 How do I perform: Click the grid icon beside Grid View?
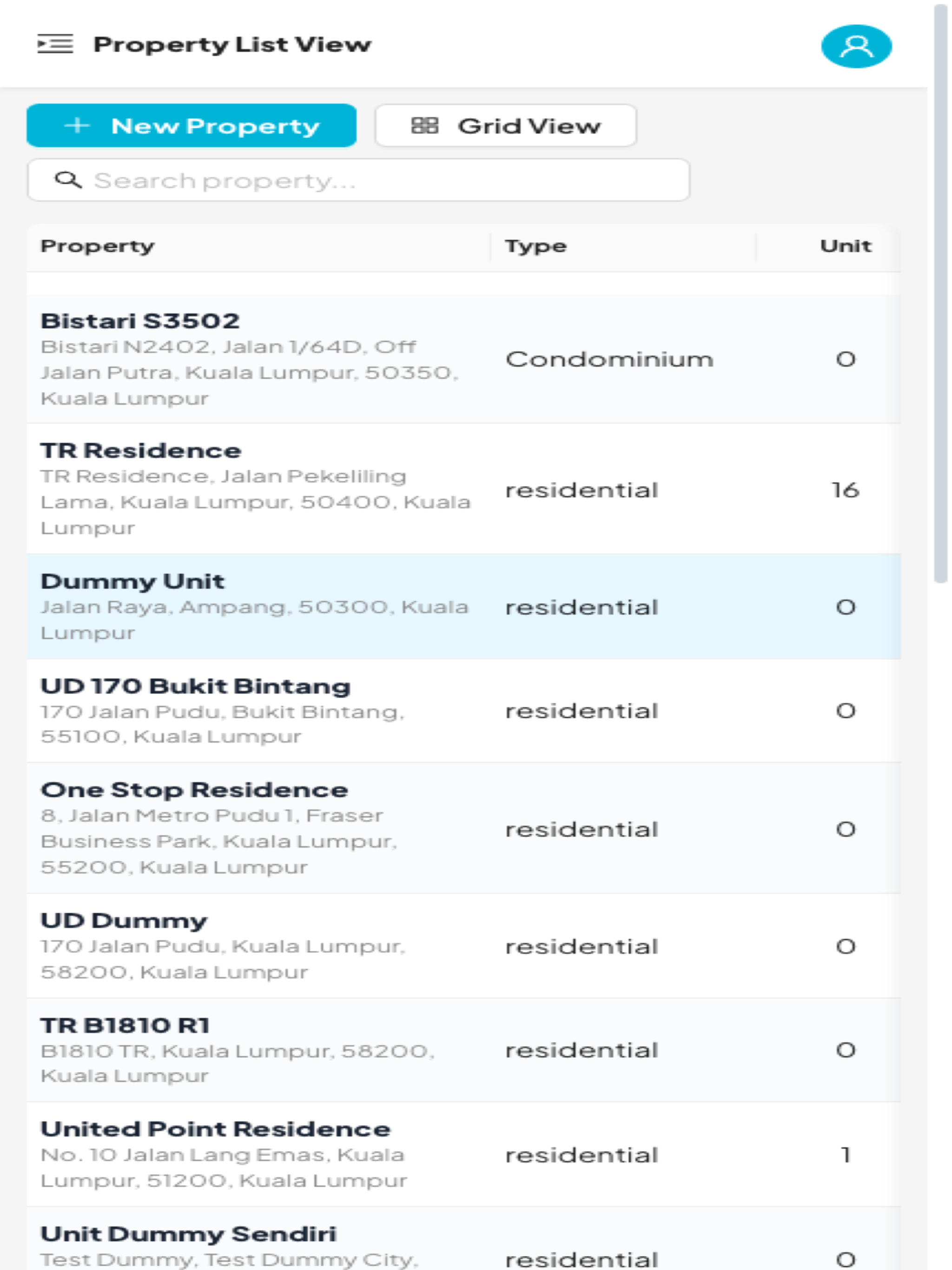(425, 125)
